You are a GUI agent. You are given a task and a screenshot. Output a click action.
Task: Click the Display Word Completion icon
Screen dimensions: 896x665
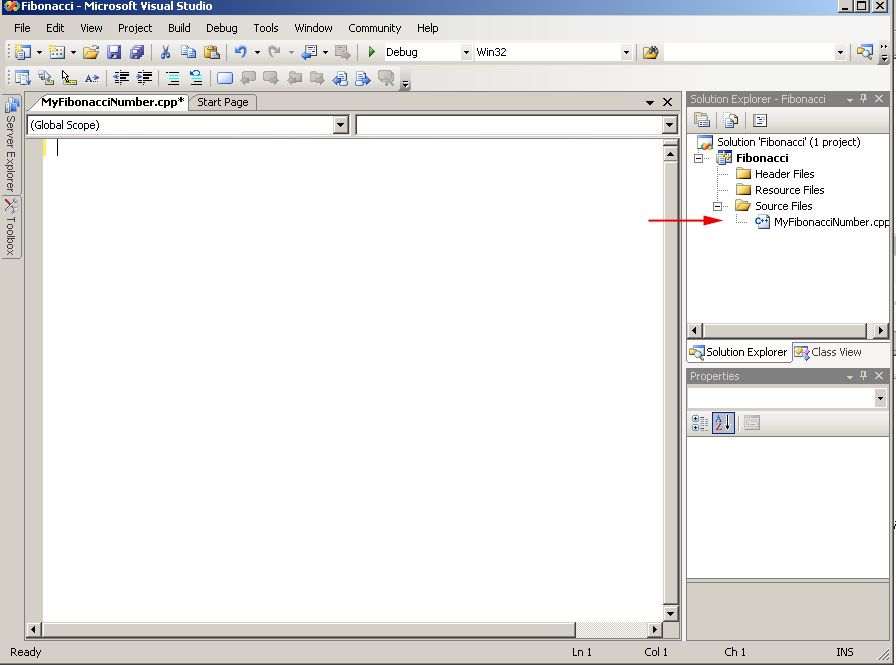tap(91, 78)
